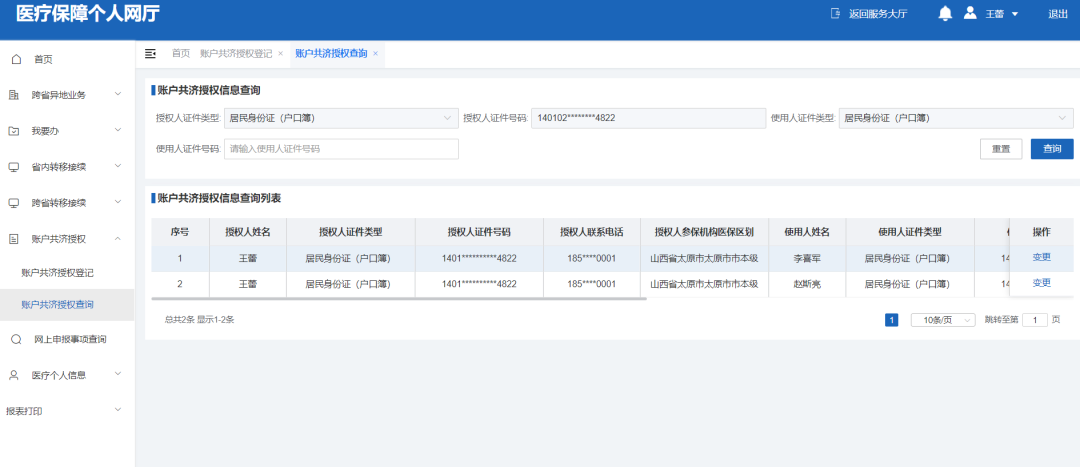Open the 10条/页 page size dropdown

click(x=942, y=320)
